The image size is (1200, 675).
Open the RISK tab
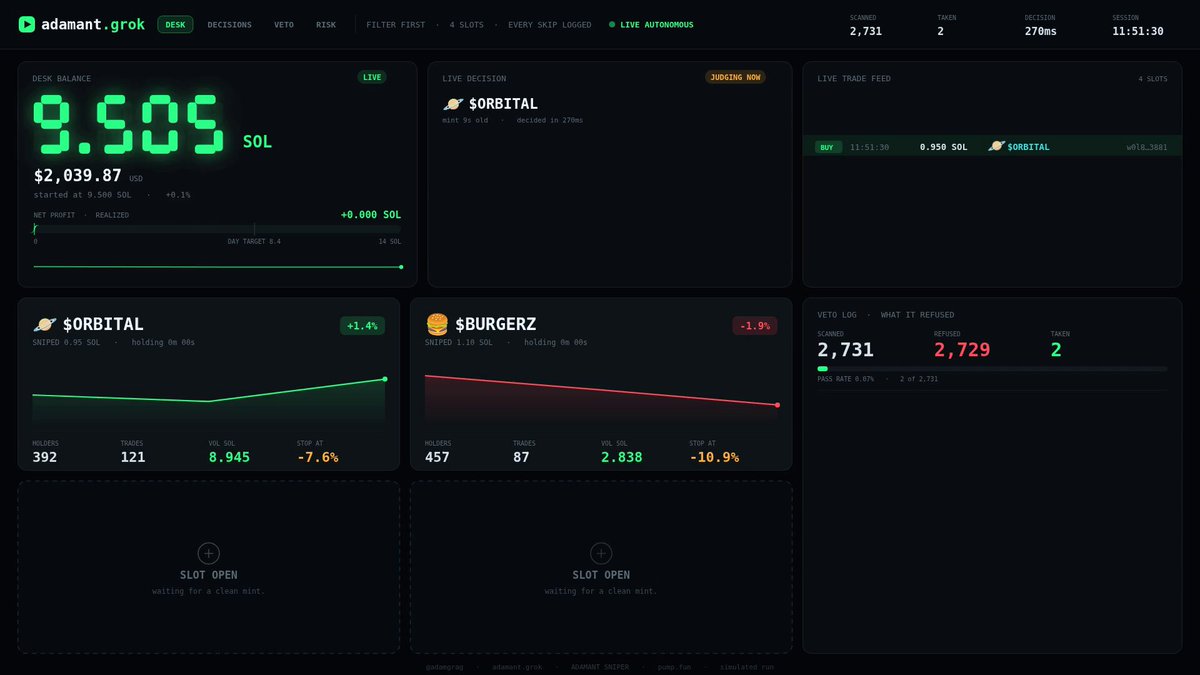click(x=326, y=25)
